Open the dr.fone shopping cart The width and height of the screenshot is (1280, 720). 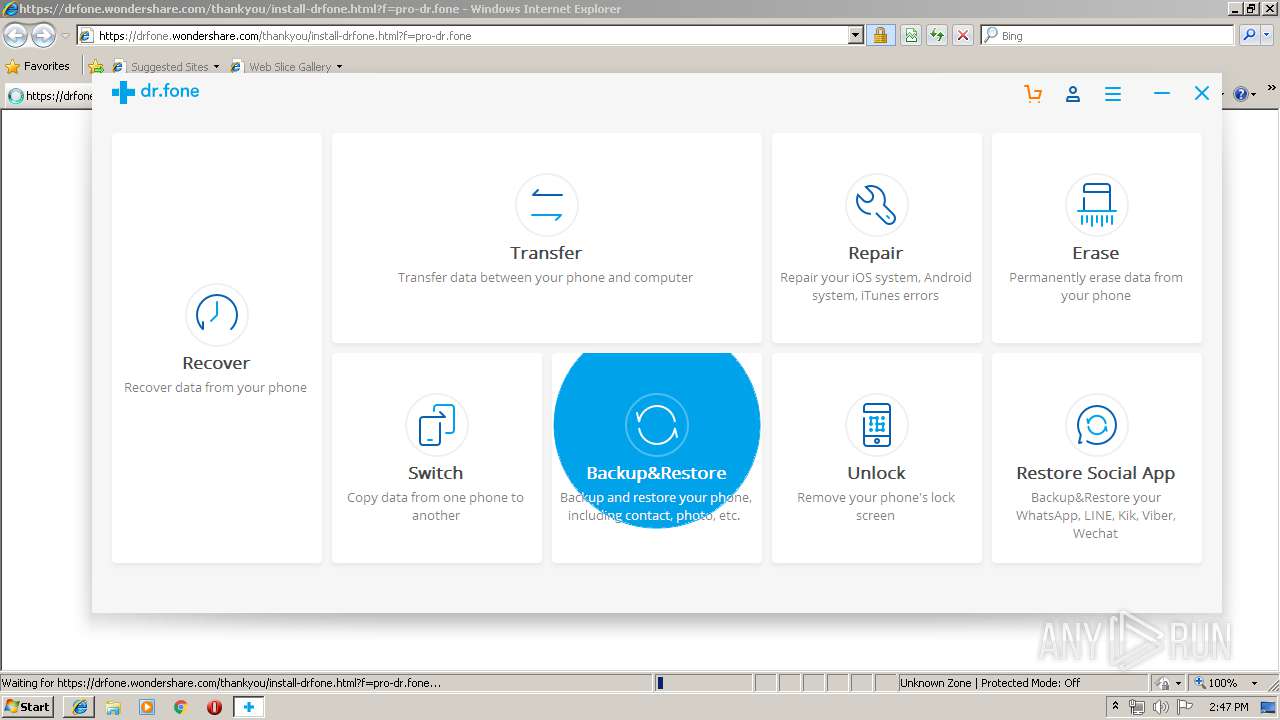(1033, 93)
